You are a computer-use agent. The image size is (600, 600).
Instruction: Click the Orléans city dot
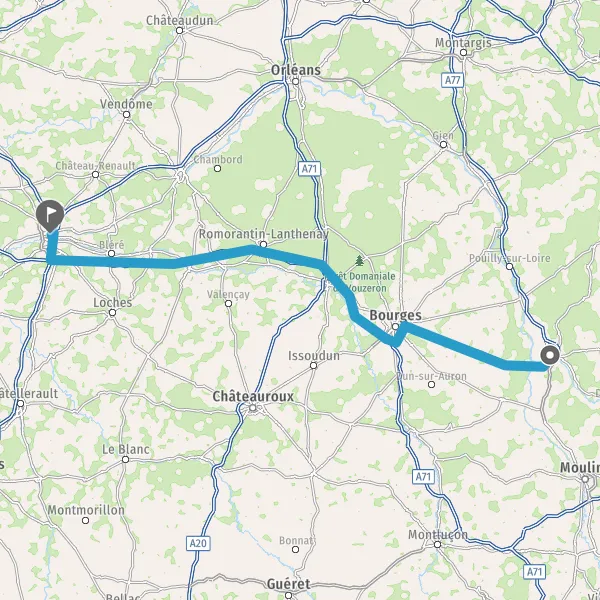295,82
